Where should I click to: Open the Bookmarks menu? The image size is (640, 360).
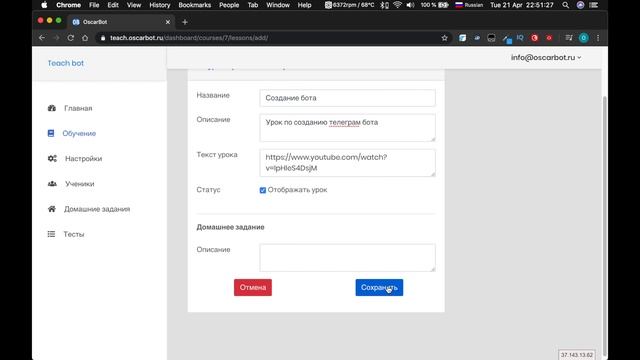click(x=195, y=5)
